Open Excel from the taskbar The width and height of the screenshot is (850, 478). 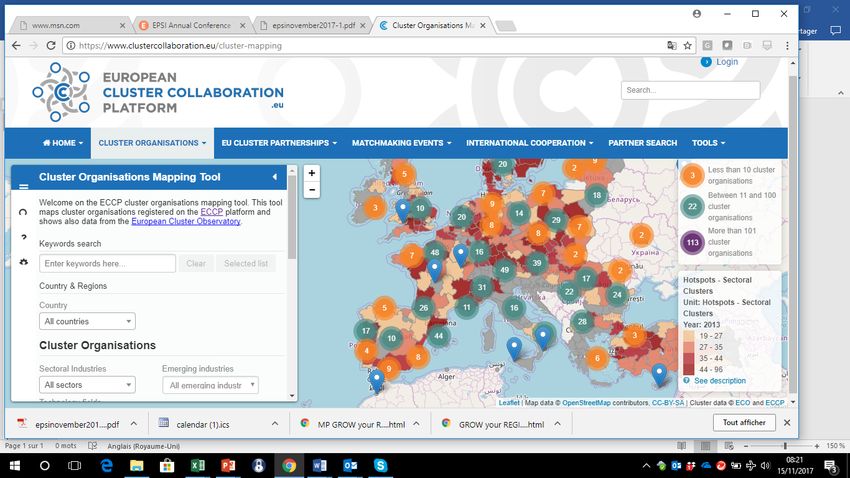coord(198,466)
